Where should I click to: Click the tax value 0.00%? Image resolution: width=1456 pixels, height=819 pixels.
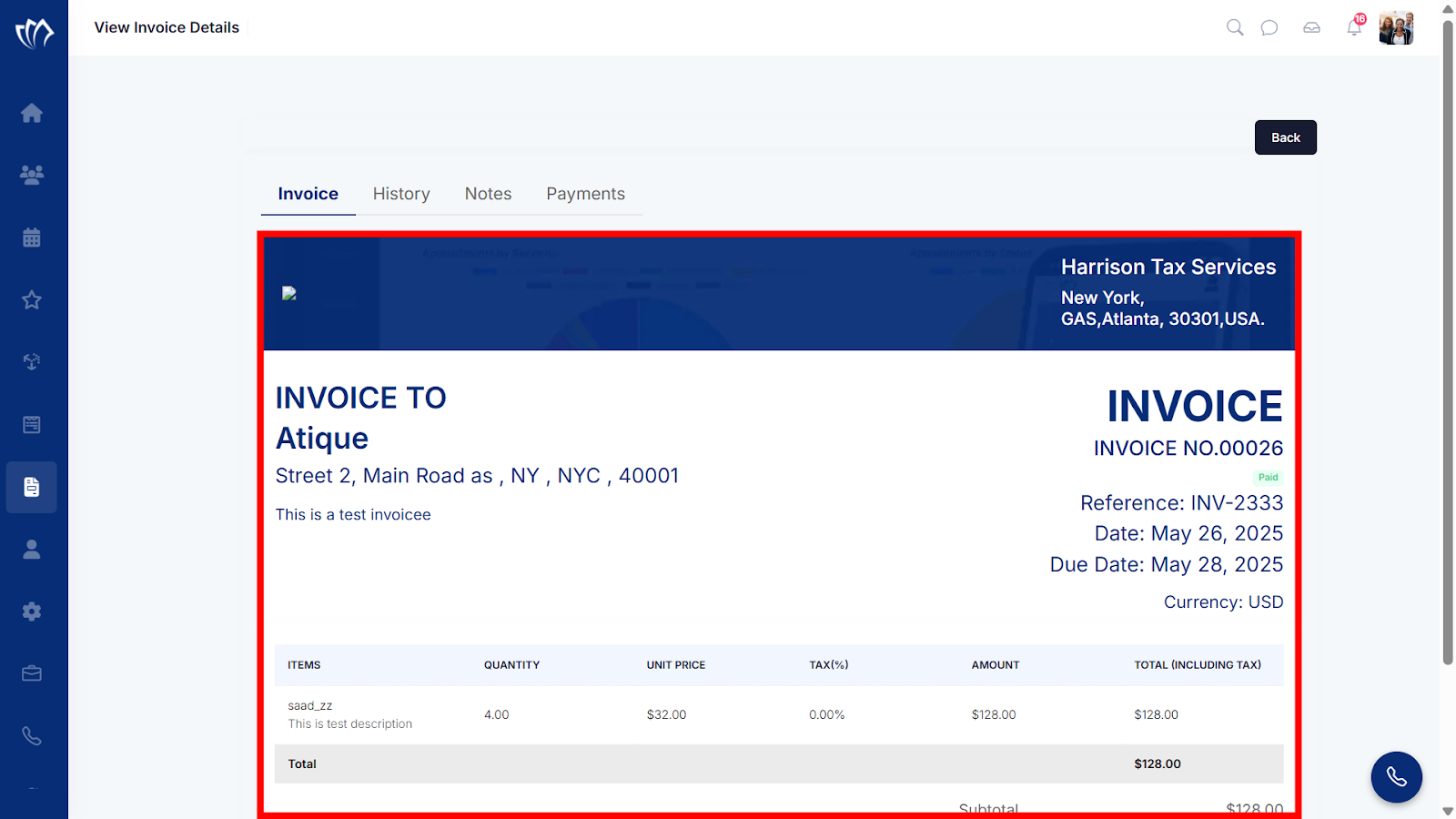point(827,715)
